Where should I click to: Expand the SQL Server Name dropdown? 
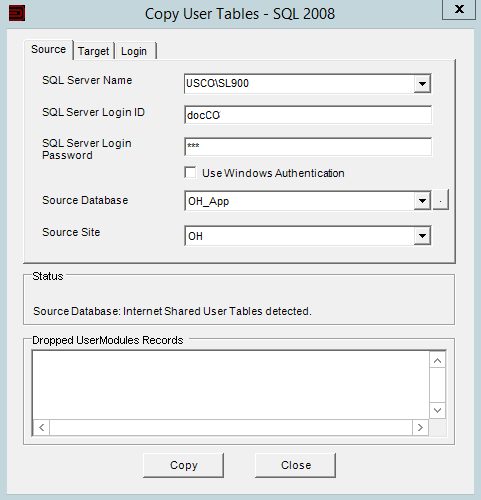422,83
